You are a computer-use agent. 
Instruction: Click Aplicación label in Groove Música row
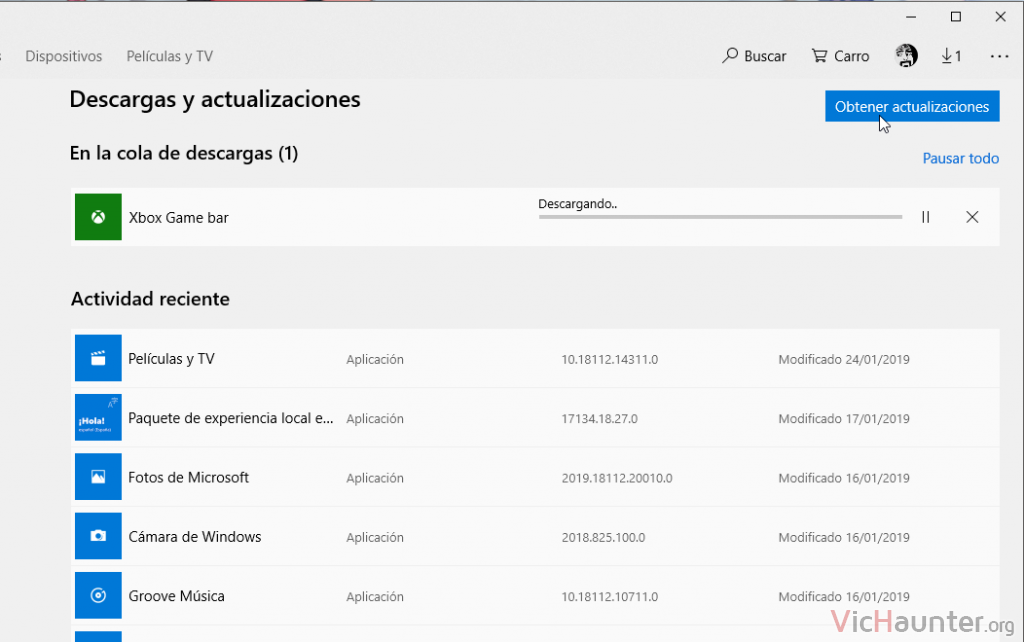tap(375, 597)
